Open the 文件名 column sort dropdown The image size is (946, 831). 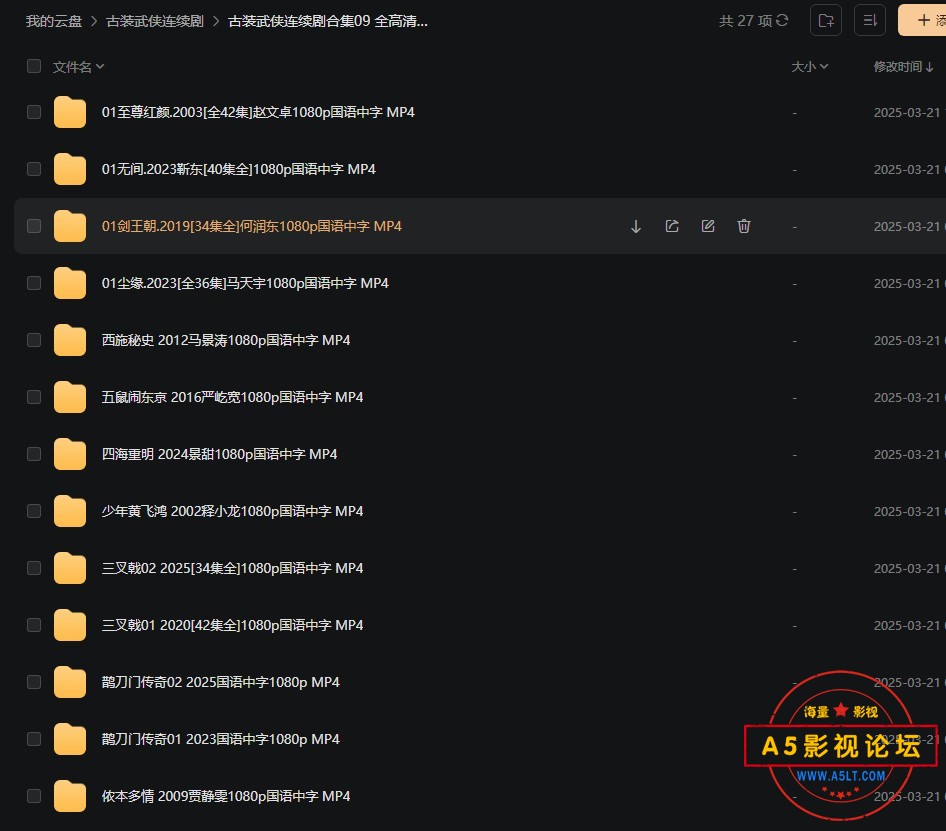(x=78, y=66)
